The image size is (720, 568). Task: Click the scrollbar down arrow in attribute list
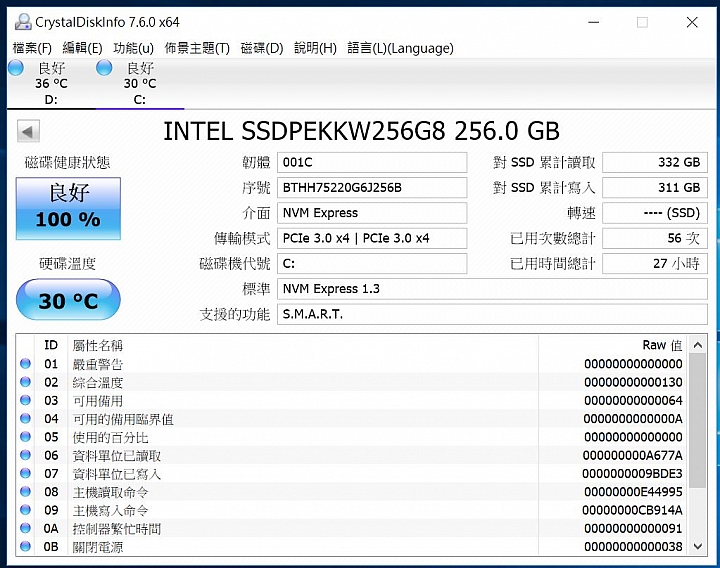click(698, 546)
